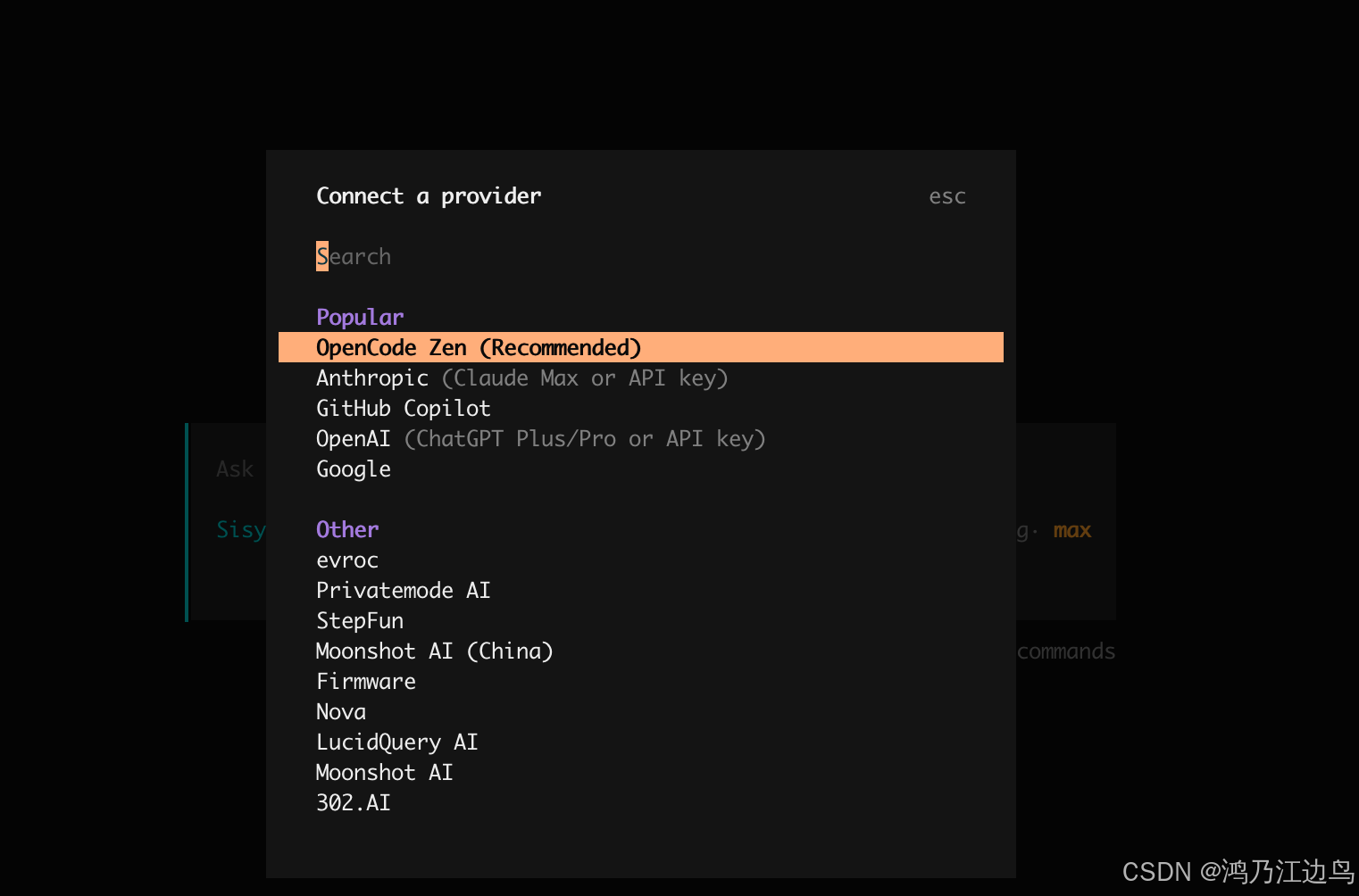
Task: Select OpenCode Zen (Recommended) provider
Action: point(640,347)
